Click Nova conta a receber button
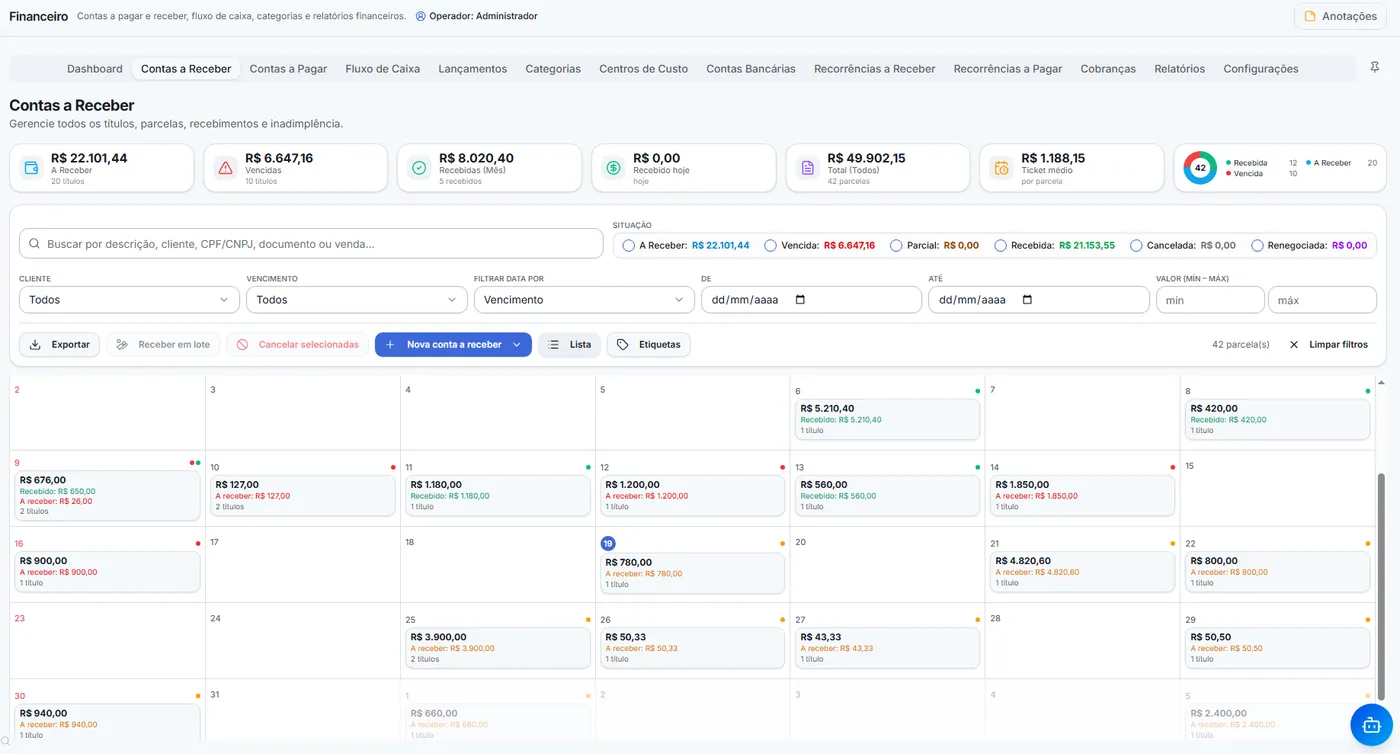1400x754 pixels. (453, 345)
